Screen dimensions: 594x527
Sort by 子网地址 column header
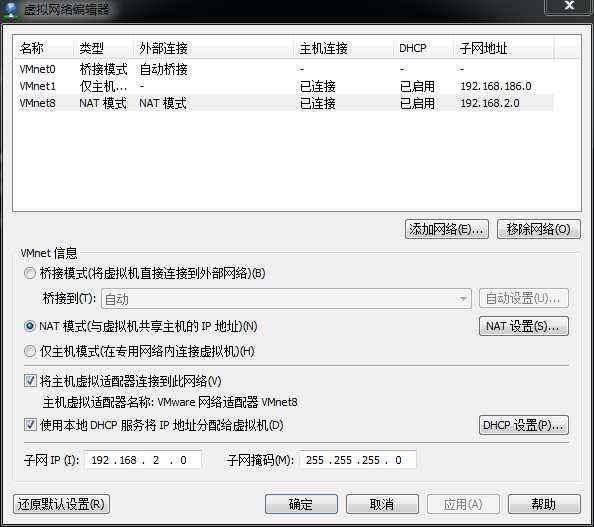coord(504,48)
